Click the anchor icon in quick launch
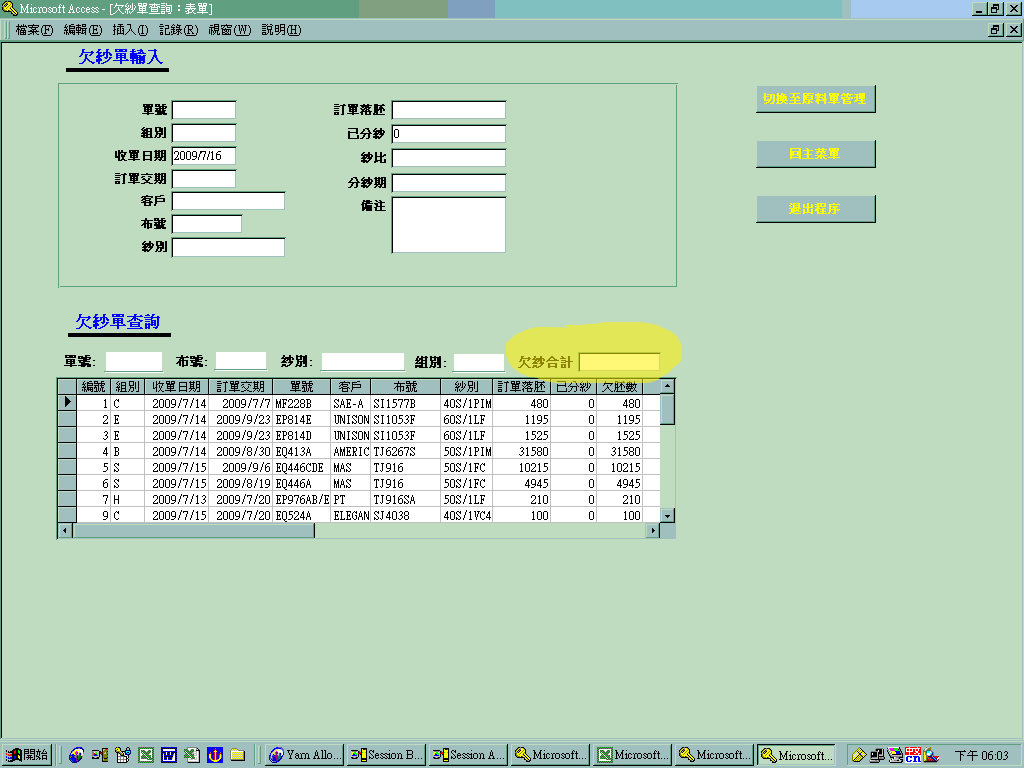The height and width of the screenshot is (768, 1024). 215,756
